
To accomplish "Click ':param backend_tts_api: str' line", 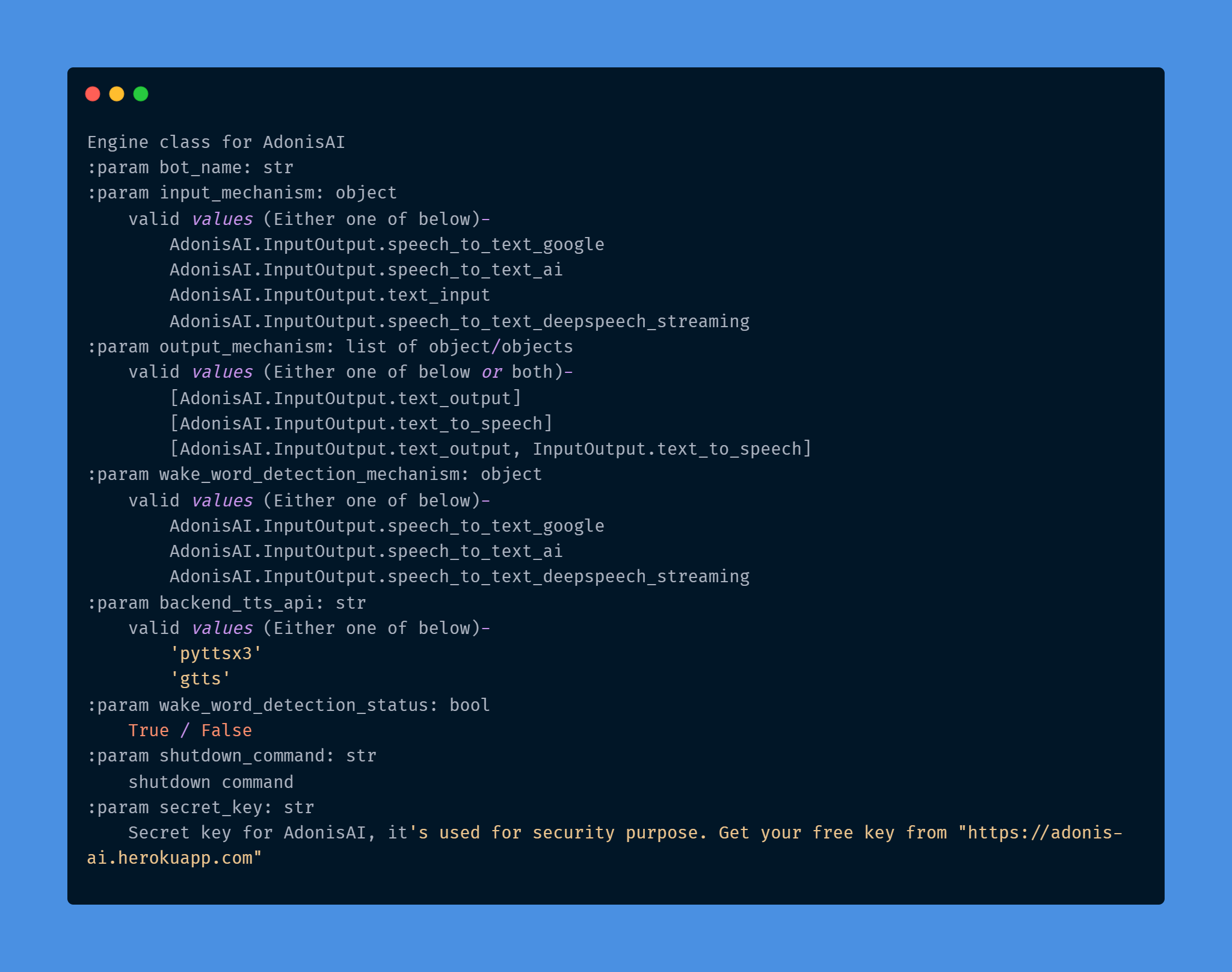I will (x=226, y=603).
